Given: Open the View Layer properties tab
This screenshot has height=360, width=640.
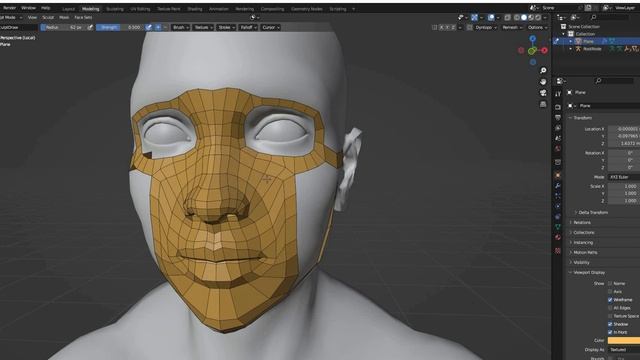Looking at the screenshot, I should point(558,128).
